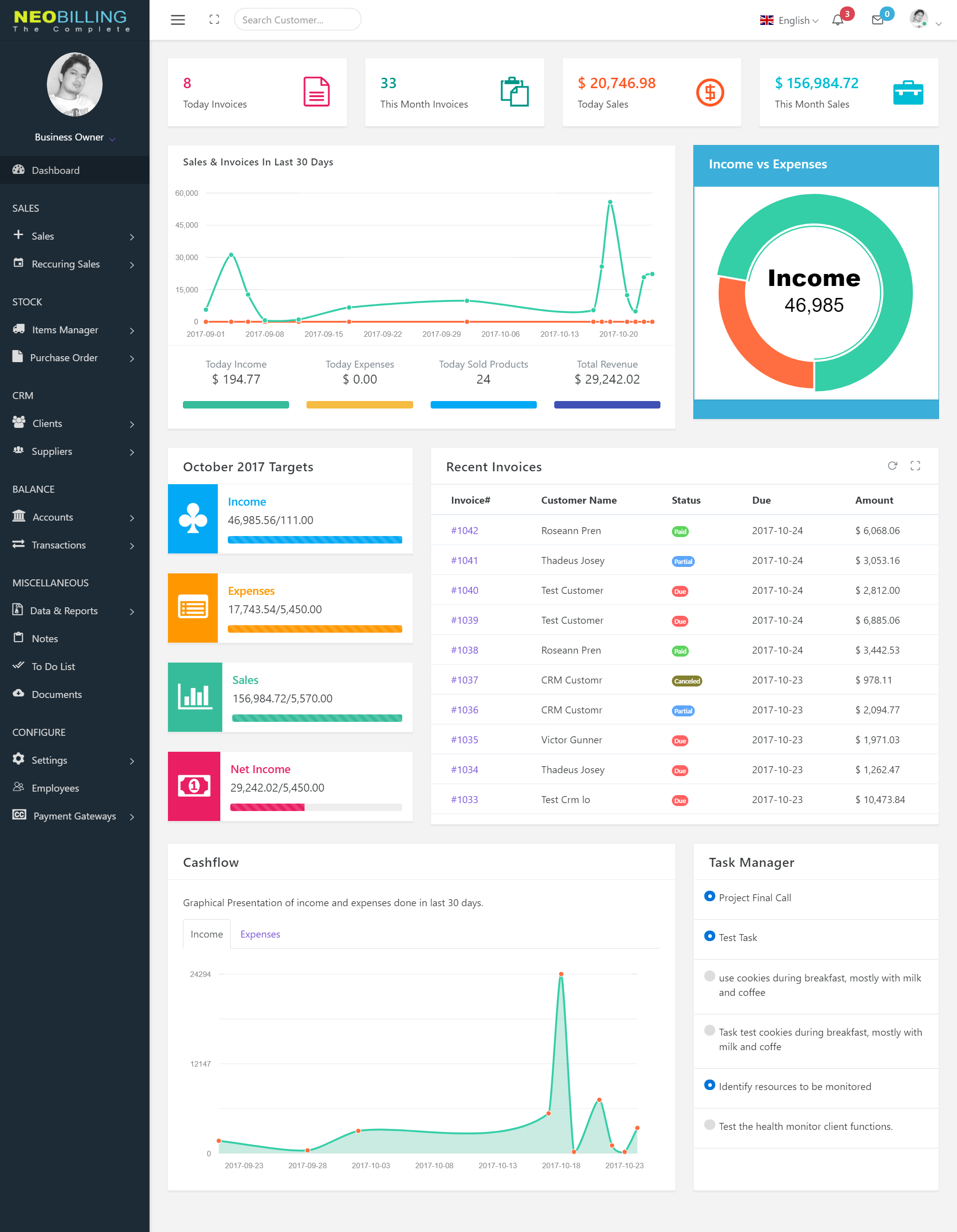
Task: Mark 'Test the health monitor' task done
Action: pos(710,1125)
